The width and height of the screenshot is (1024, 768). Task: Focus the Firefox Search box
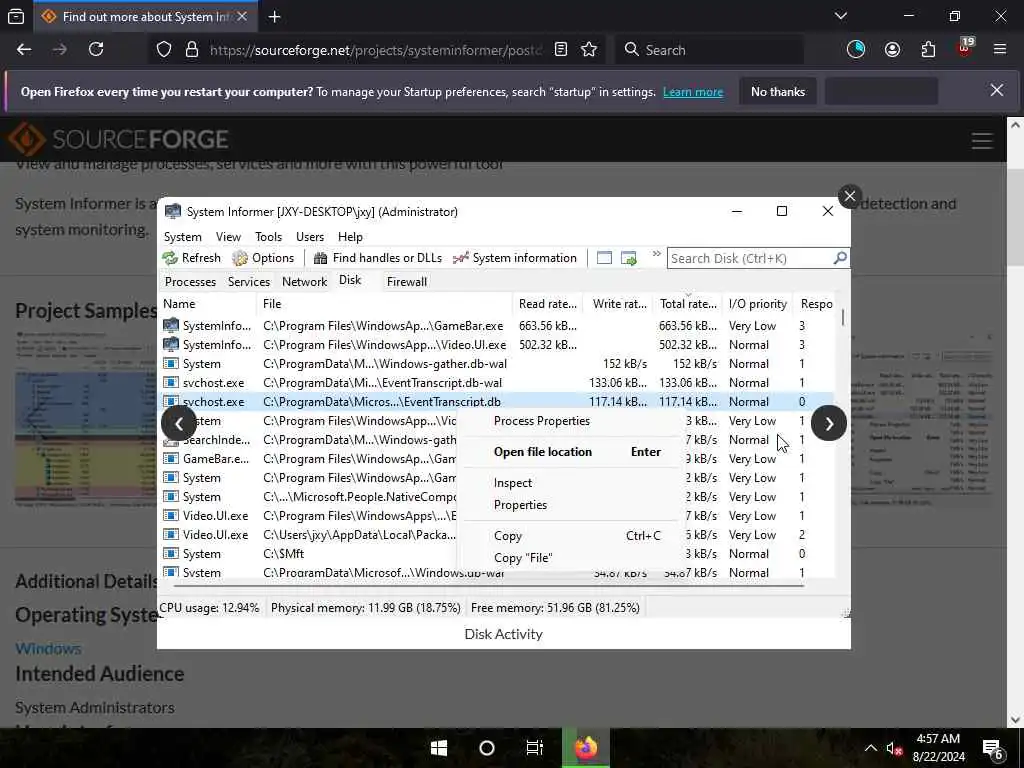709,50
